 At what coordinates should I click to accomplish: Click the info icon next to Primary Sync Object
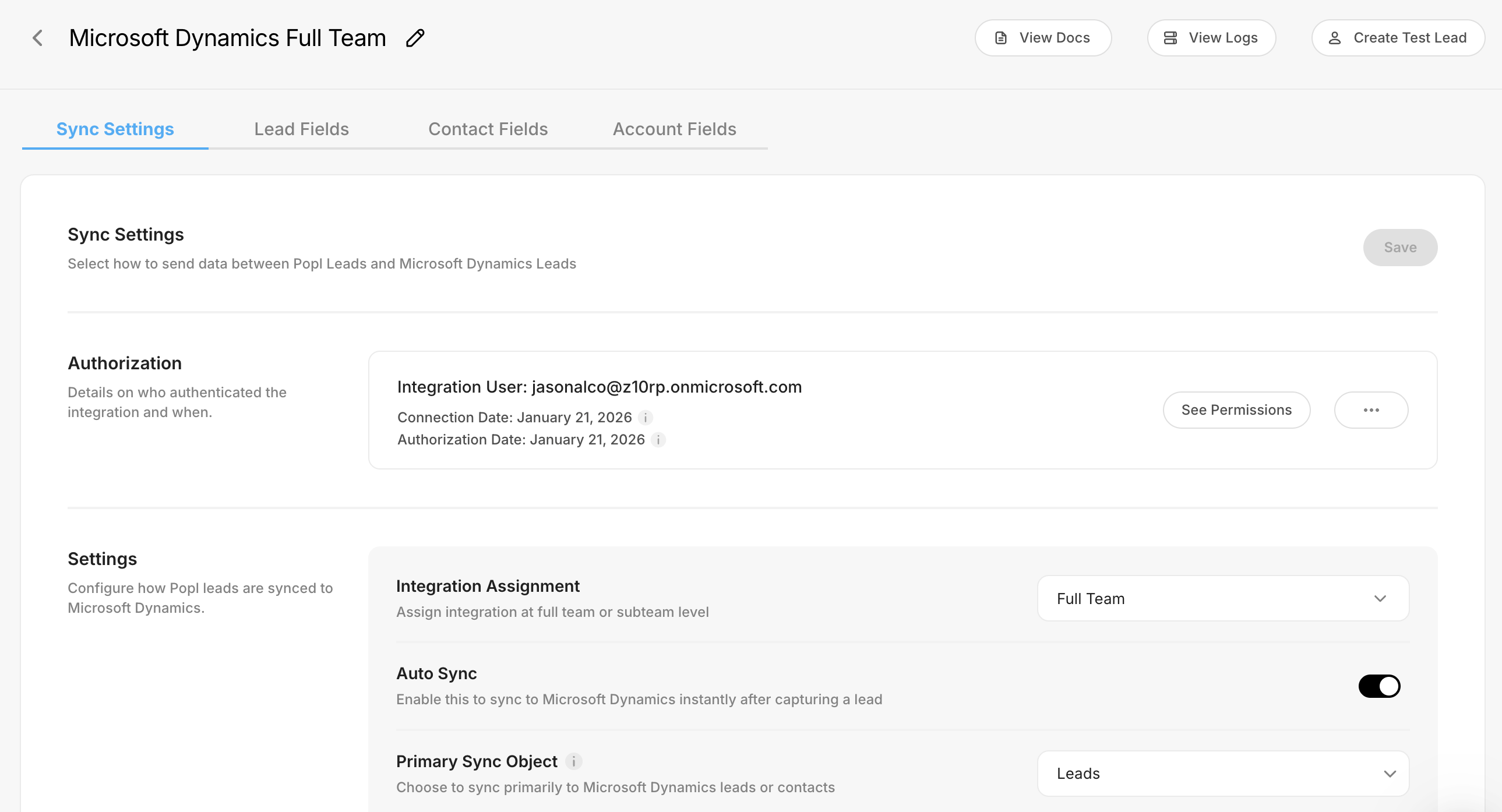[x=574, y=761]
